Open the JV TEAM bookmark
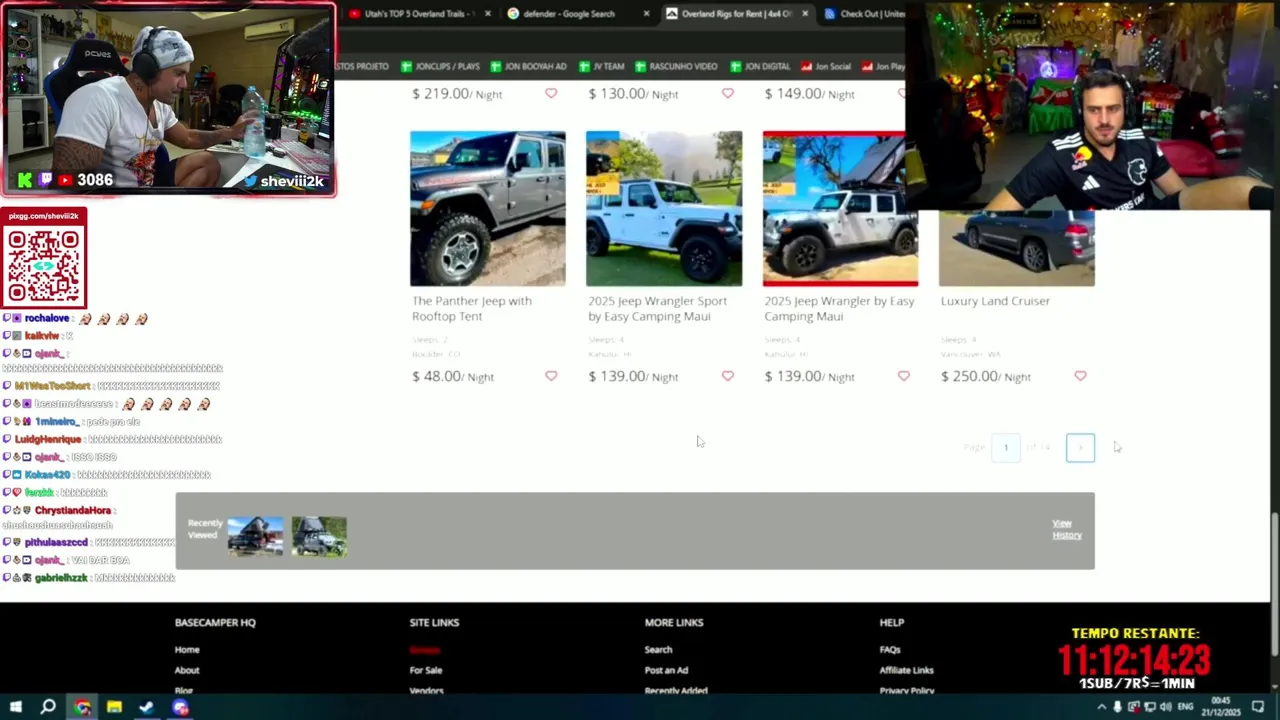Image resolution: width=1280 pixels, height=720 pixels. [601, 66]
